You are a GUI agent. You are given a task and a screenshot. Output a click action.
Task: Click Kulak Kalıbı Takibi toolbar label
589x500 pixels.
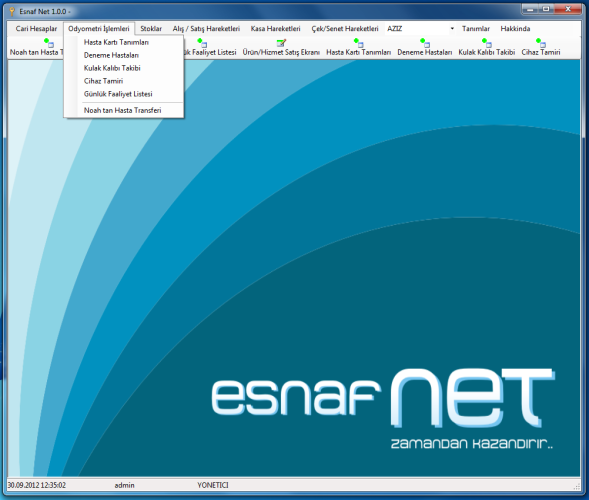click(486, 52)
